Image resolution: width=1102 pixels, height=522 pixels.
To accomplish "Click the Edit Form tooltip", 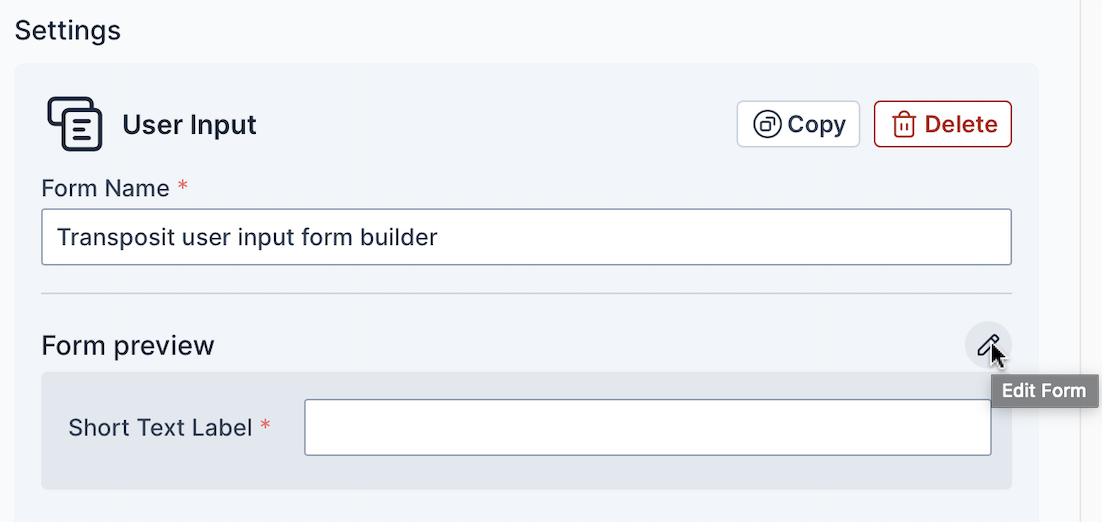I will coord(1043,391).
